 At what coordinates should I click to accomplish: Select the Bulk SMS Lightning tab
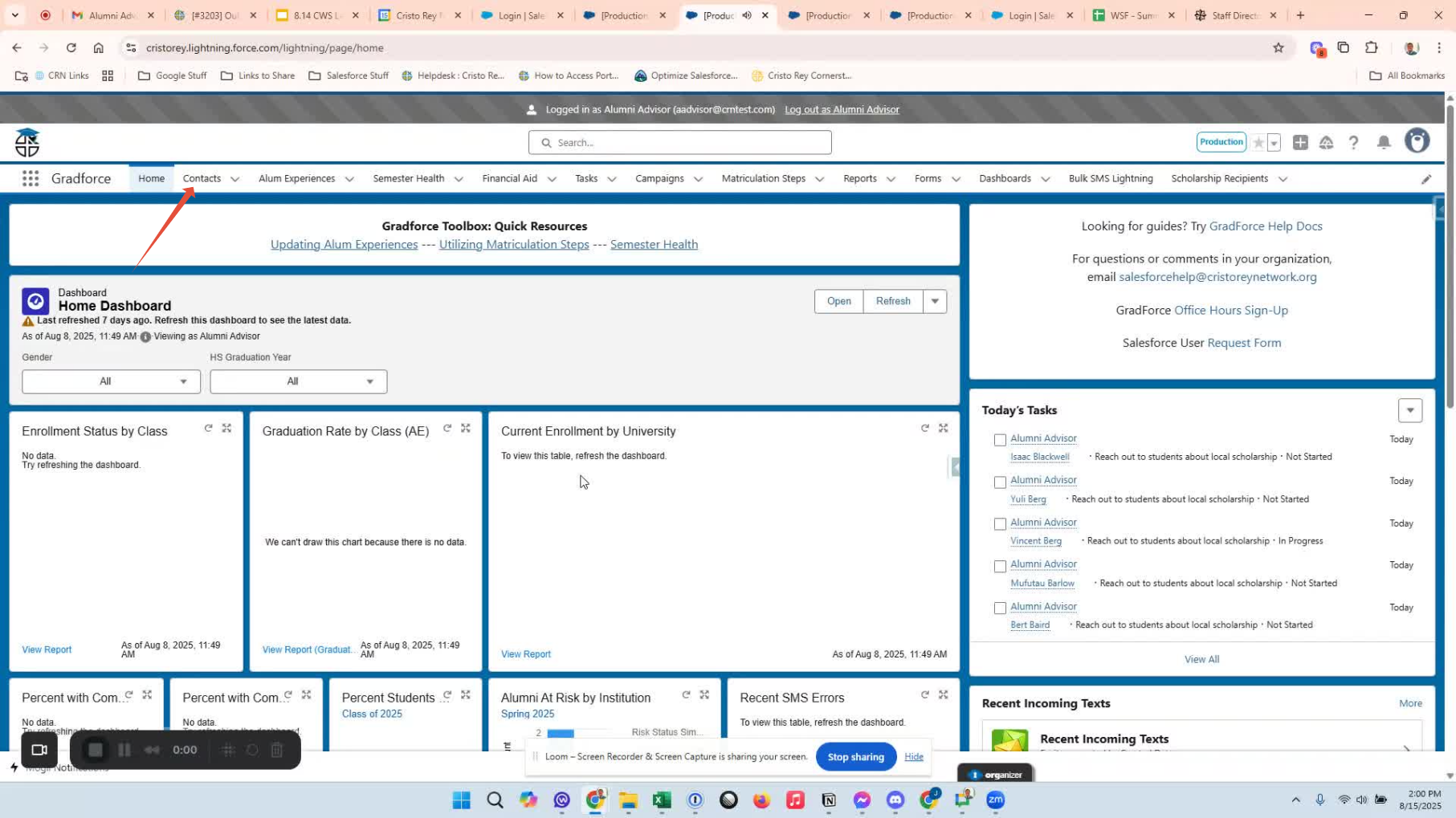click(1111, 179)
